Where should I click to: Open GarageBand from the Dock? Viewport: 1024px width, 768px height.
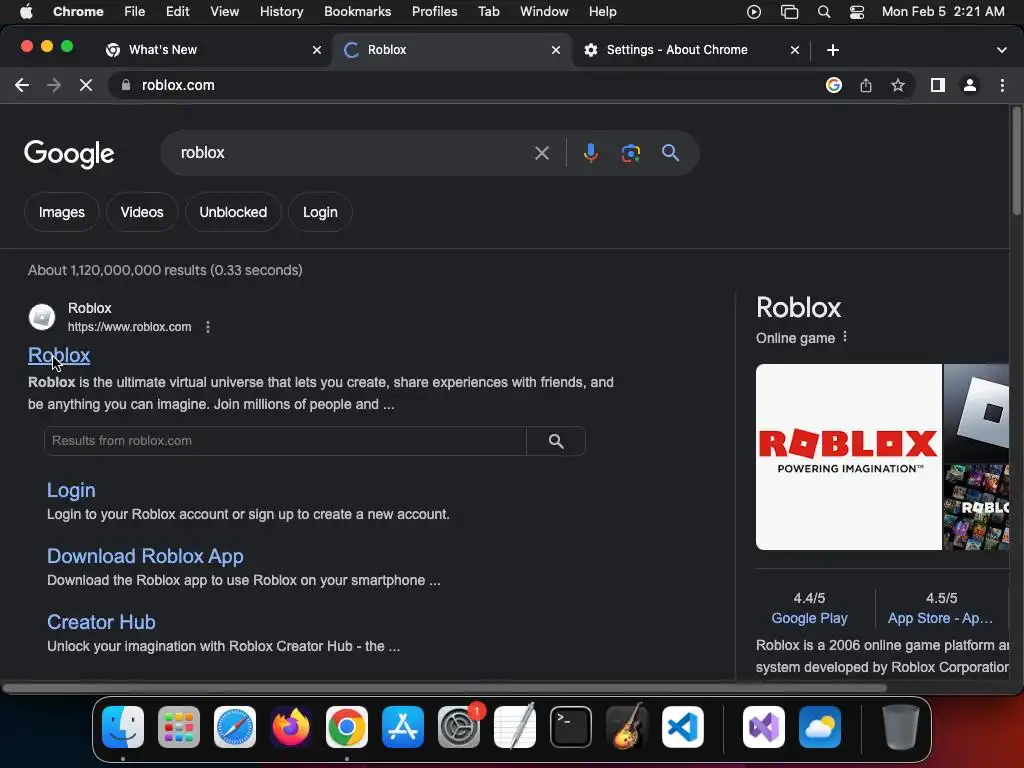(x=627, y=727)
